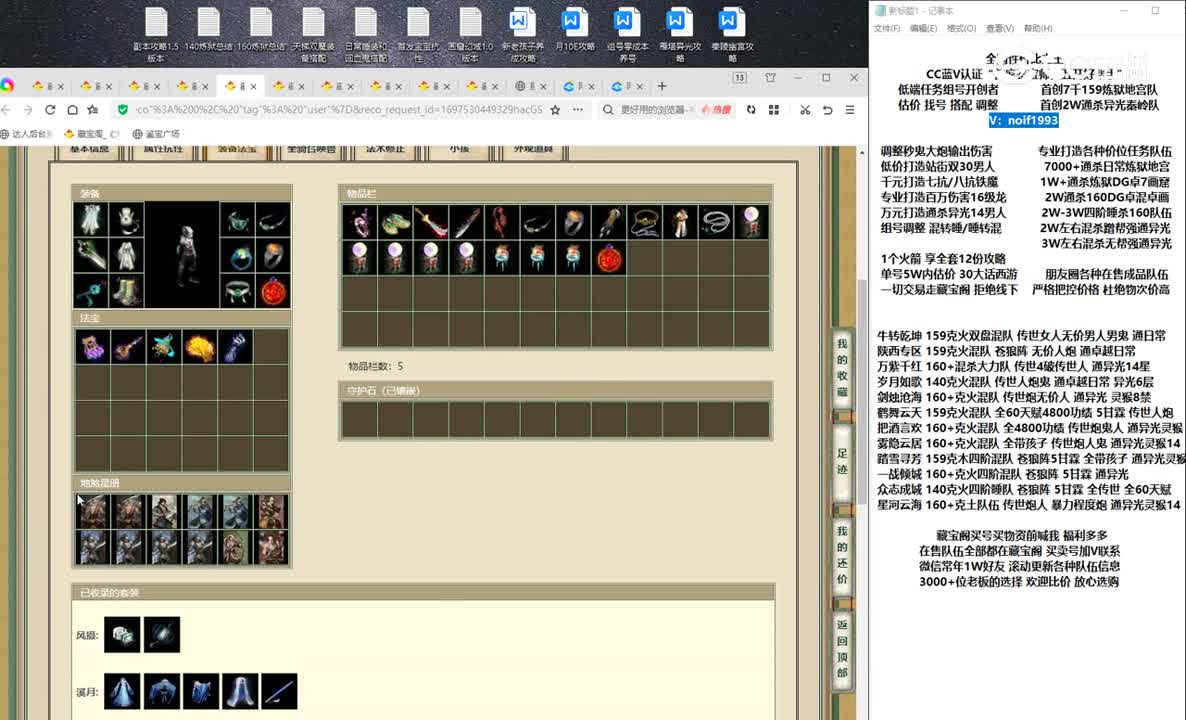Open address bar more options (three dots)
1186x720 pixels.
coord(578,110)
